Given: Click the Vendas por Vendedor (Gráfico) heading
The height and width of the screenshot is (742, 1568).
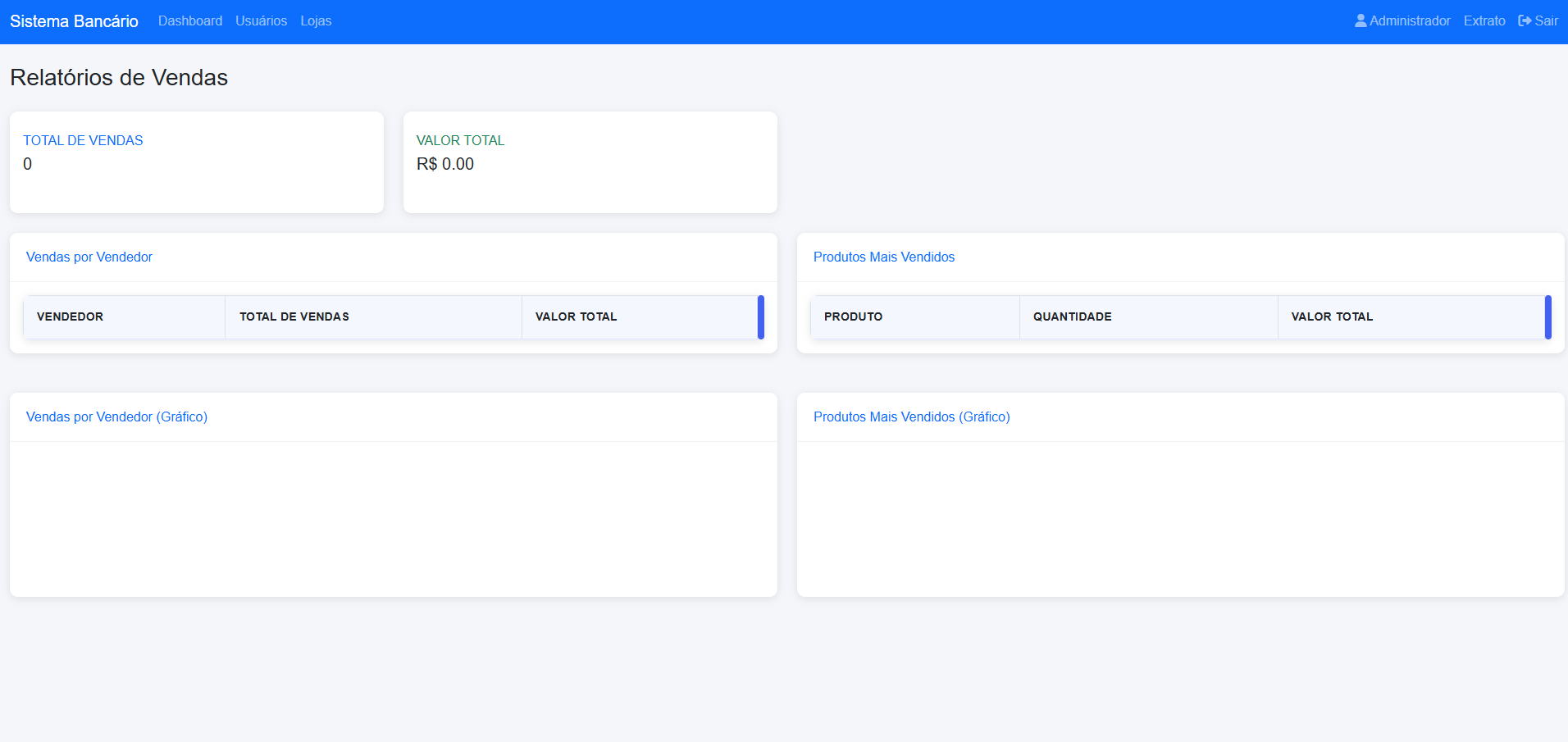Looking at the screenshot, I should (116, 417).
